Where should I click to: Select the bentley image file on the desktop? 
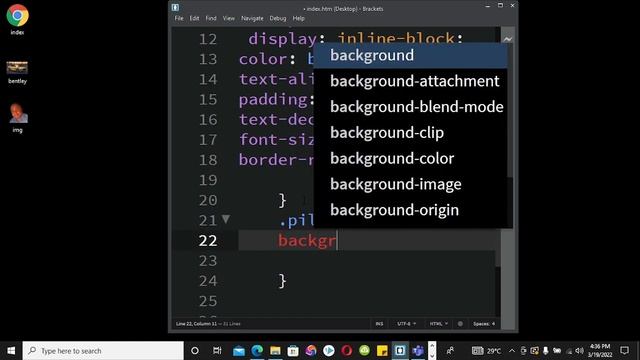(x=17, y=73)
